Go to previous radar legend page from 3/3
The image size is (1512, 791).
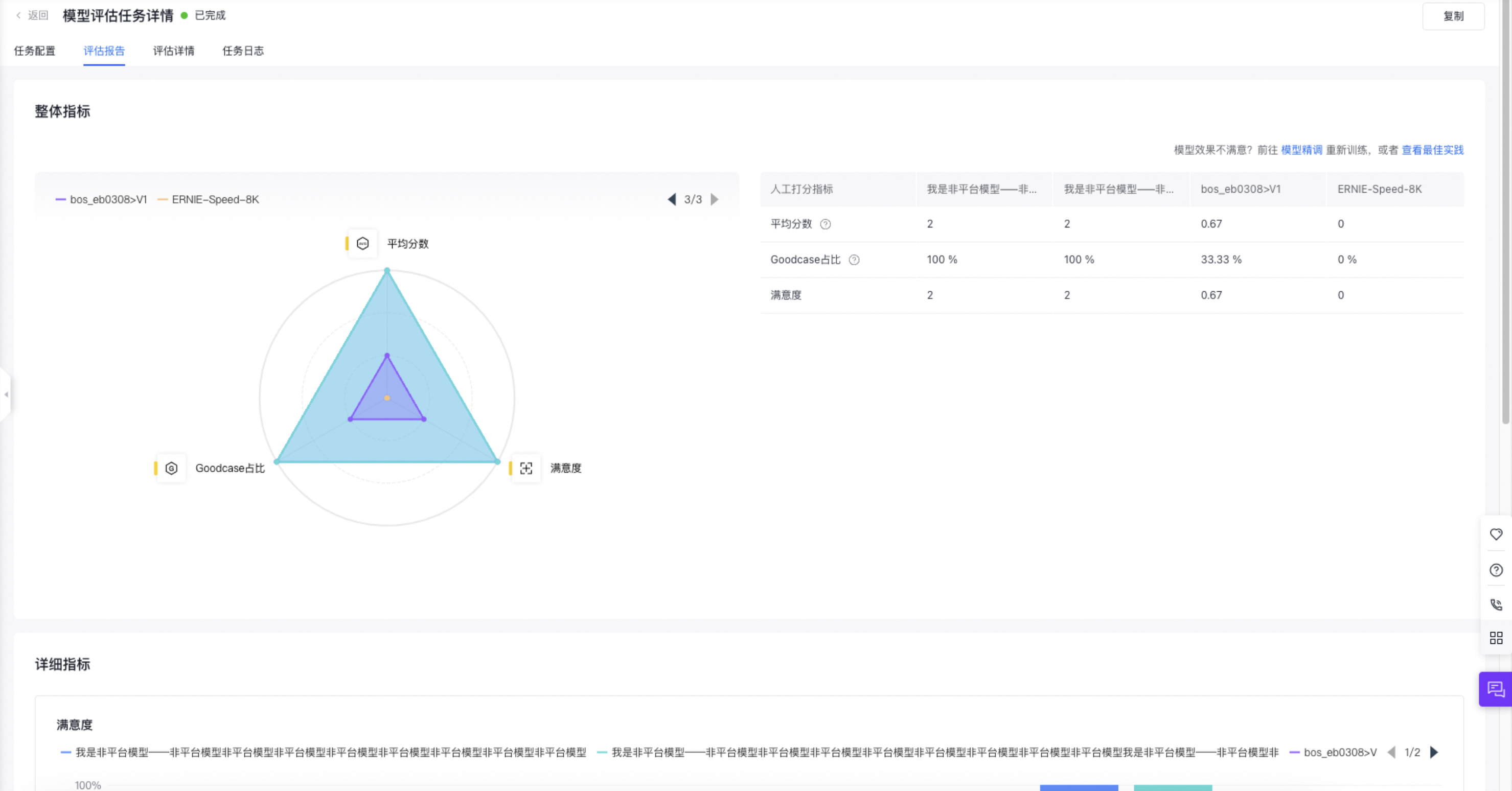click(672, 199)
